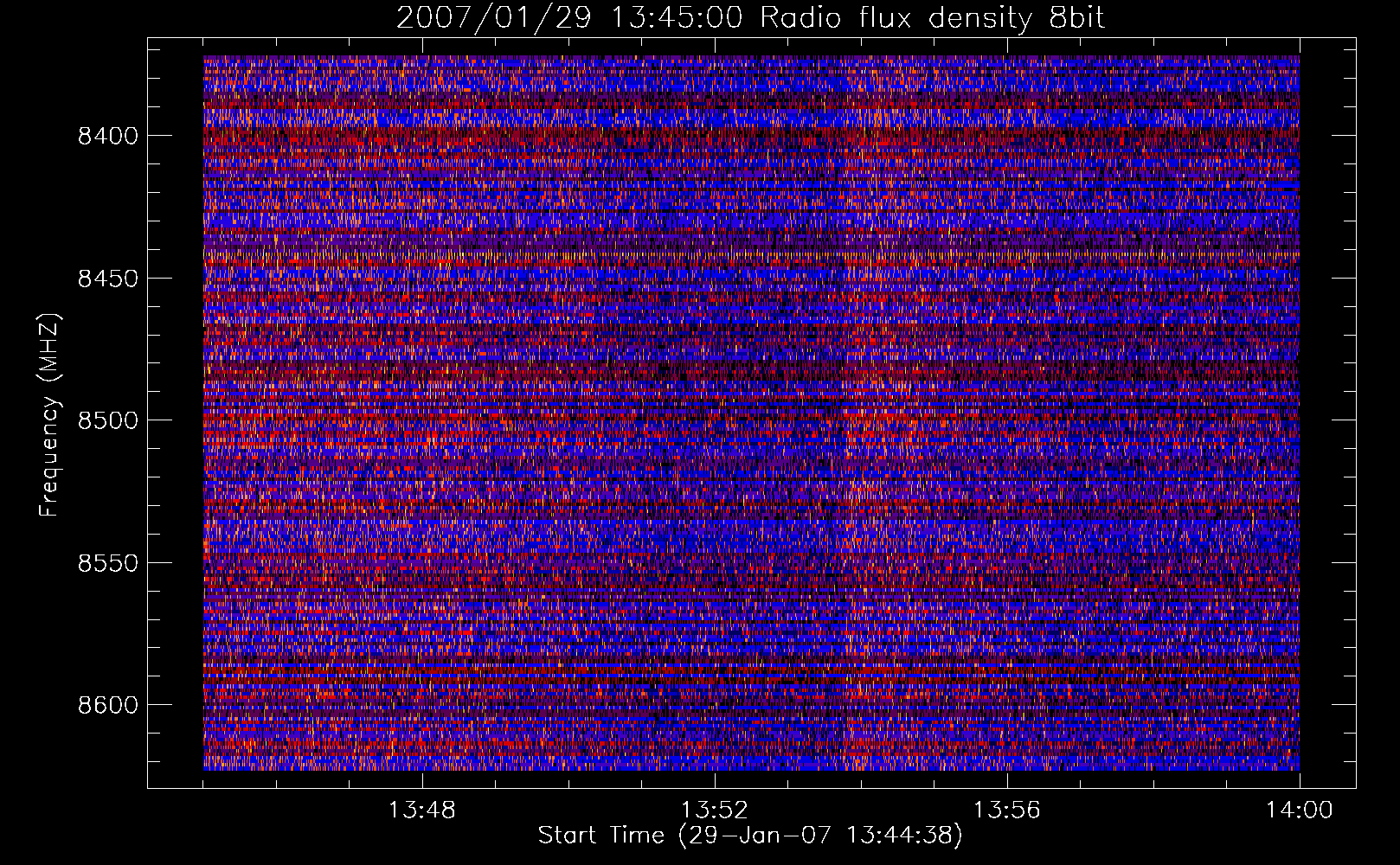This screenshot has width=1400, height=865.
Task: Click inside the radio spectrogram image
Action: pyautogui.click(x=751, y=413)
